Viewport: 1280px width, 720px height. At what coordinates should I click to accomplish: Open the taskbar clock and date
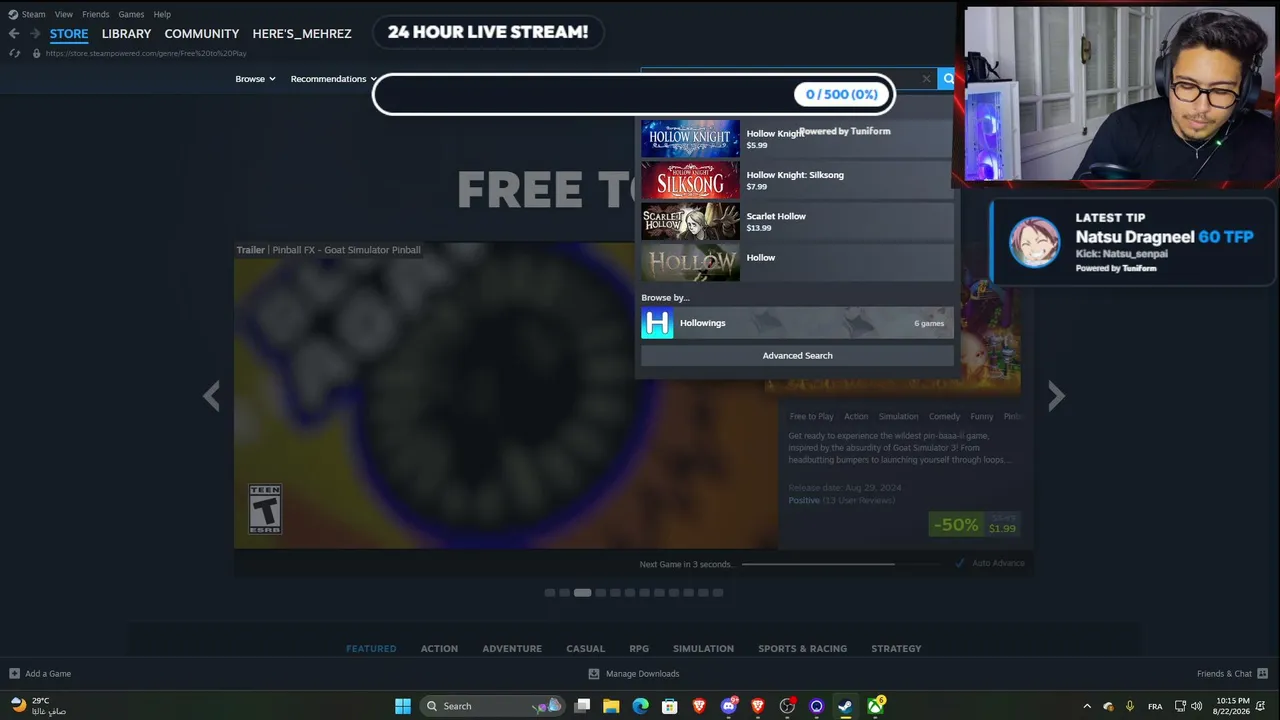1233,706
